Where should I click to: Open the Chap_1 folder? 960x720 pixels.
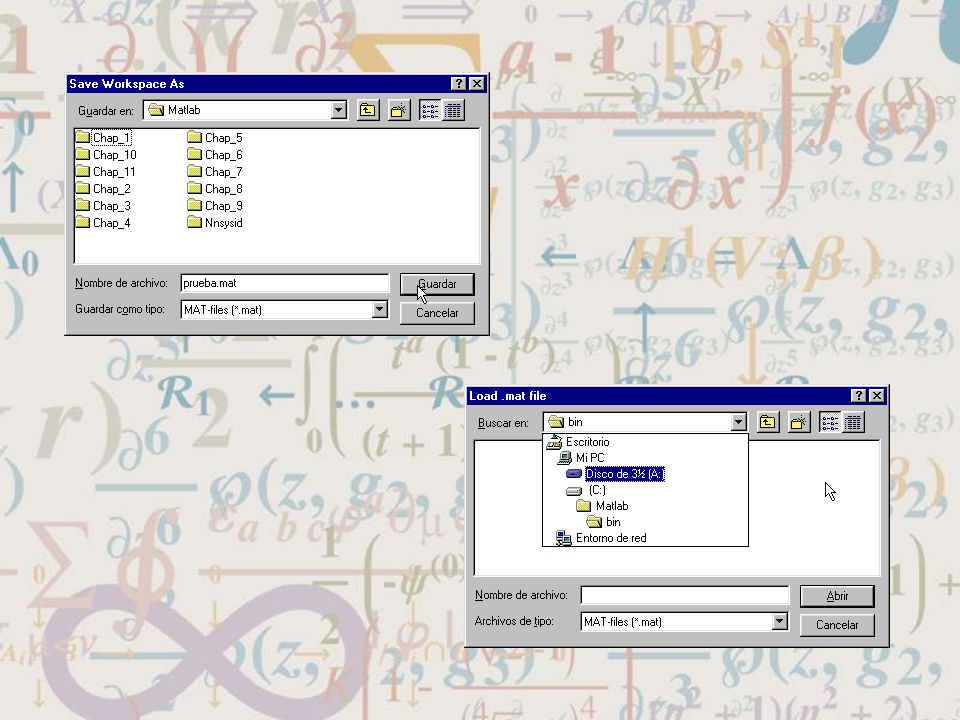coord(103,138)
